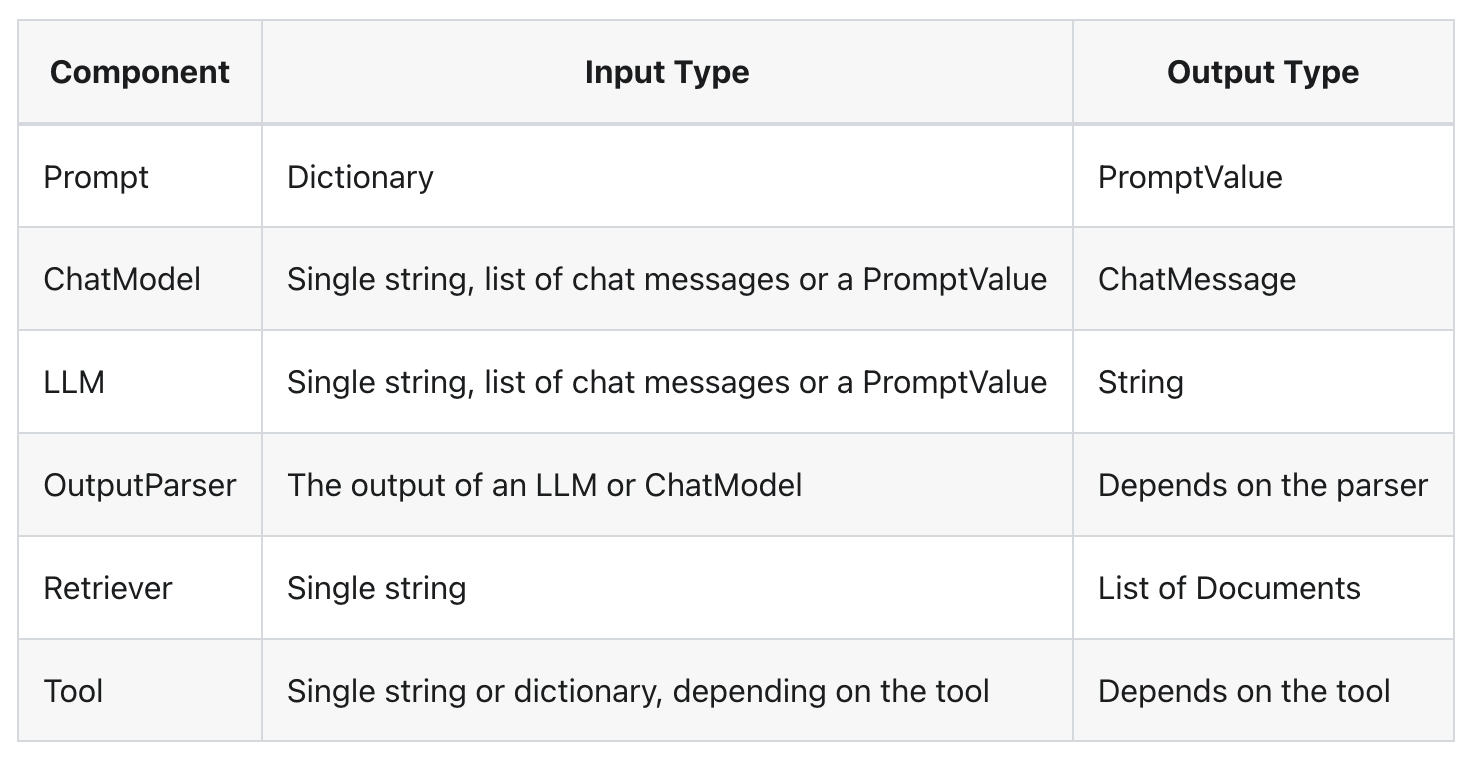Screen dimensions: 1470x760
Task: Click the PromptValue output cell
Action: (x=1189, y=177)
